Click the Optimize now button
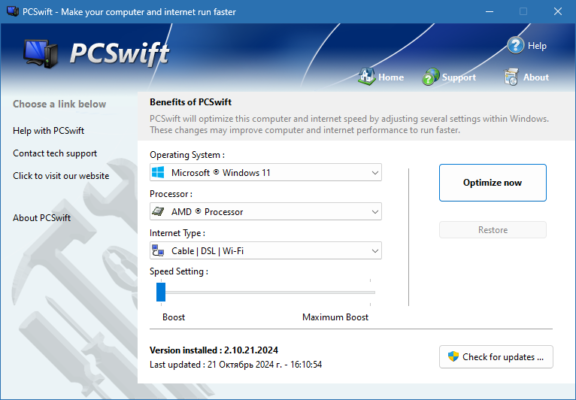This screenshot has height=400, width=576. click(493, 183)
